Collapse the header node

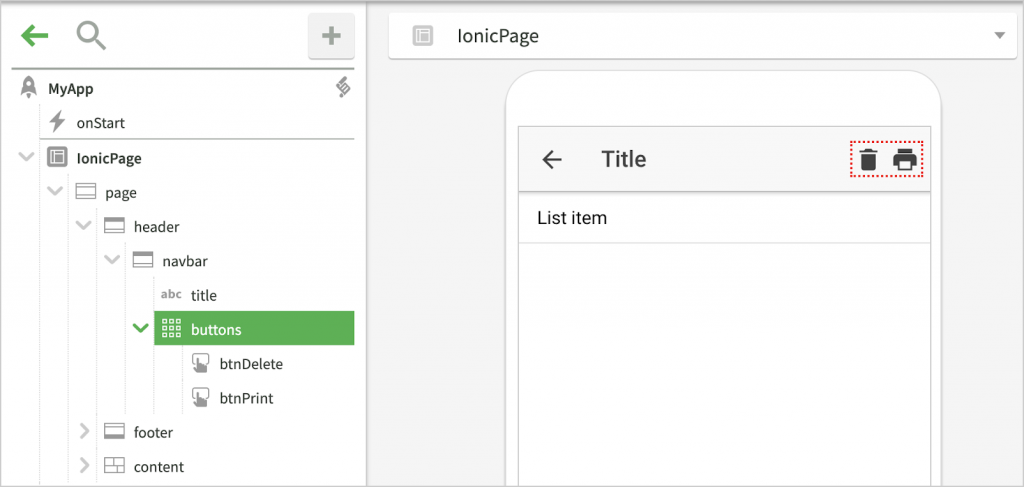pos(84,227)
